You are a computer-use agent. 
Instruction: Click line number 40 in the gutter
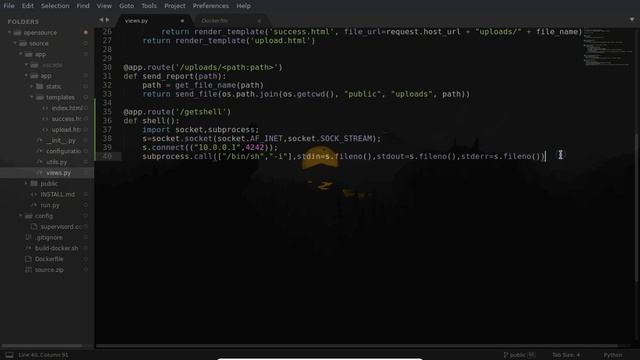(x=107, y=156)
